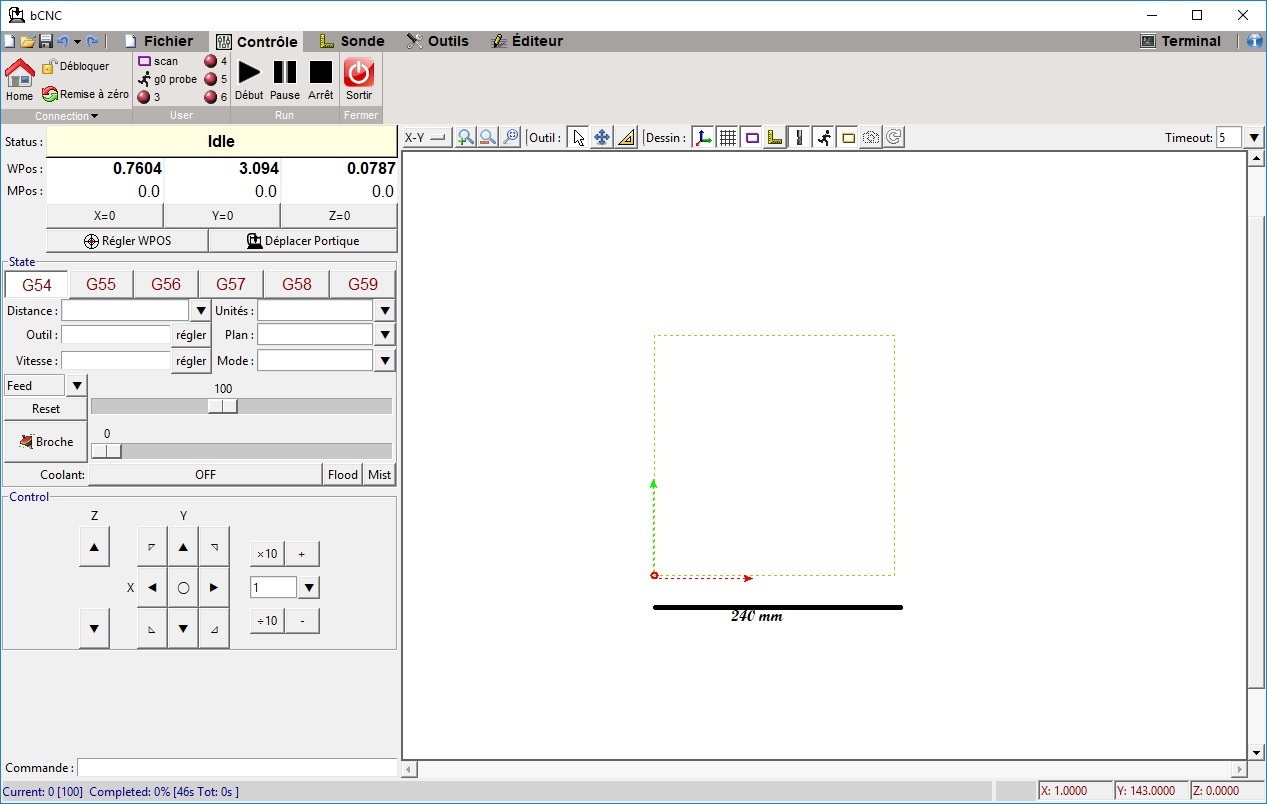
Task: Open the Unités dropdown
Action: point(384,311)
